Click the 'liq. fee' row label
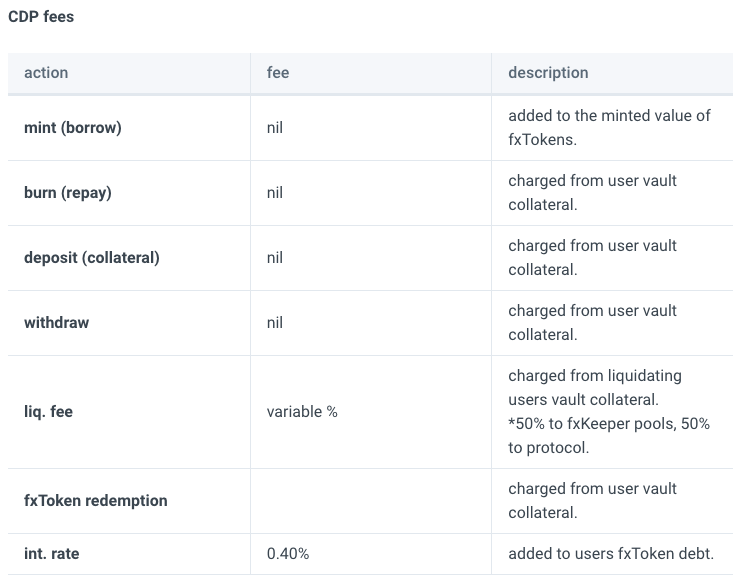The height and width of the screenshot is (577, 746). click(48, 411)
